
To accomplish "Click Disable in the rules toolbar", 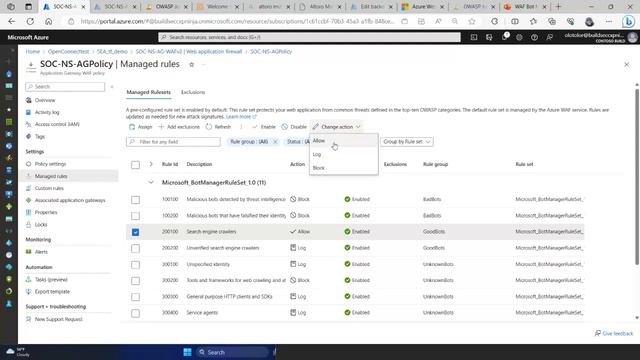I will coord(294,127).
